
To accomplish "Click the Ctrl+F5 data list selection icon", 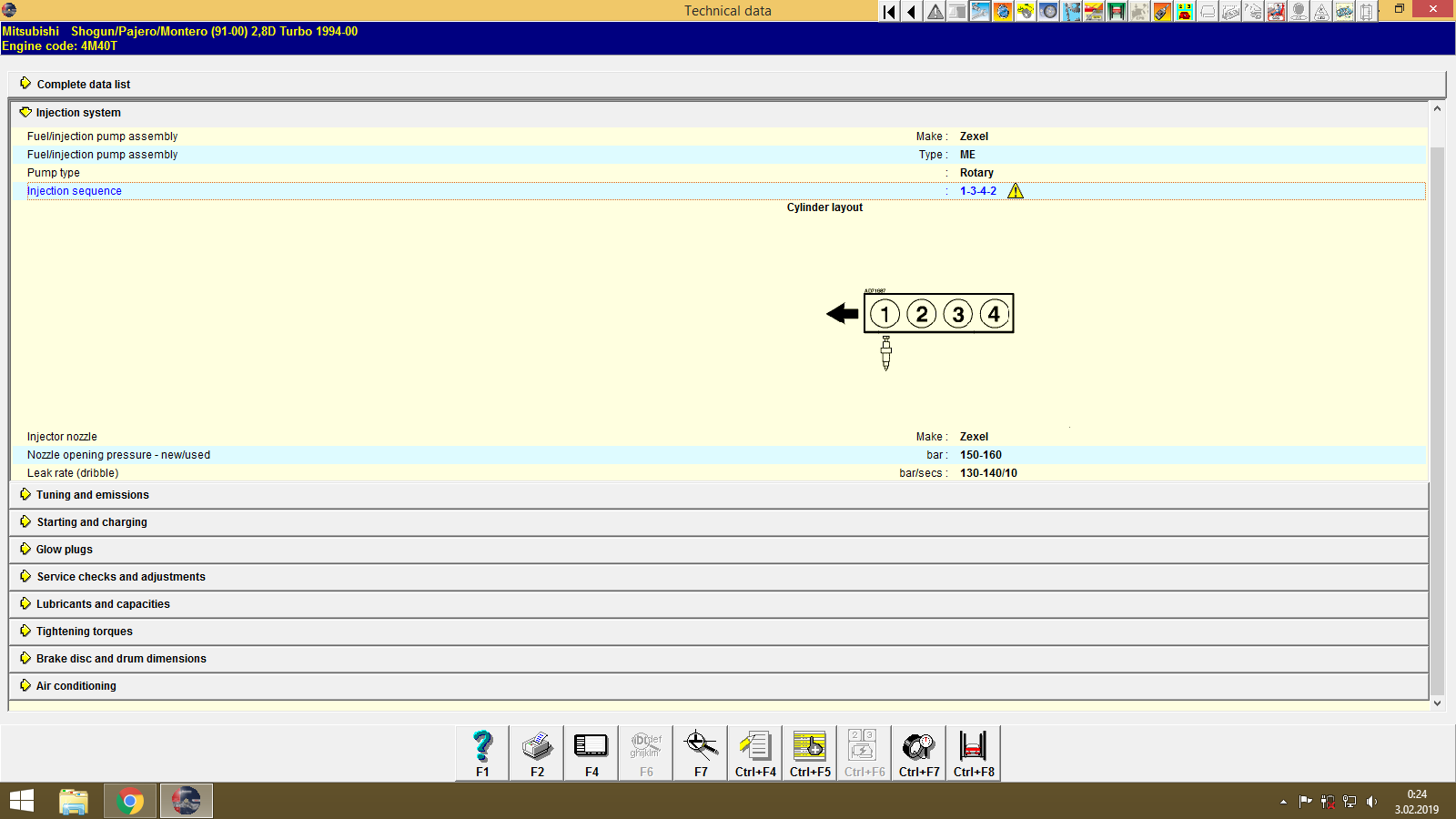I will click(x=809, y=746).
